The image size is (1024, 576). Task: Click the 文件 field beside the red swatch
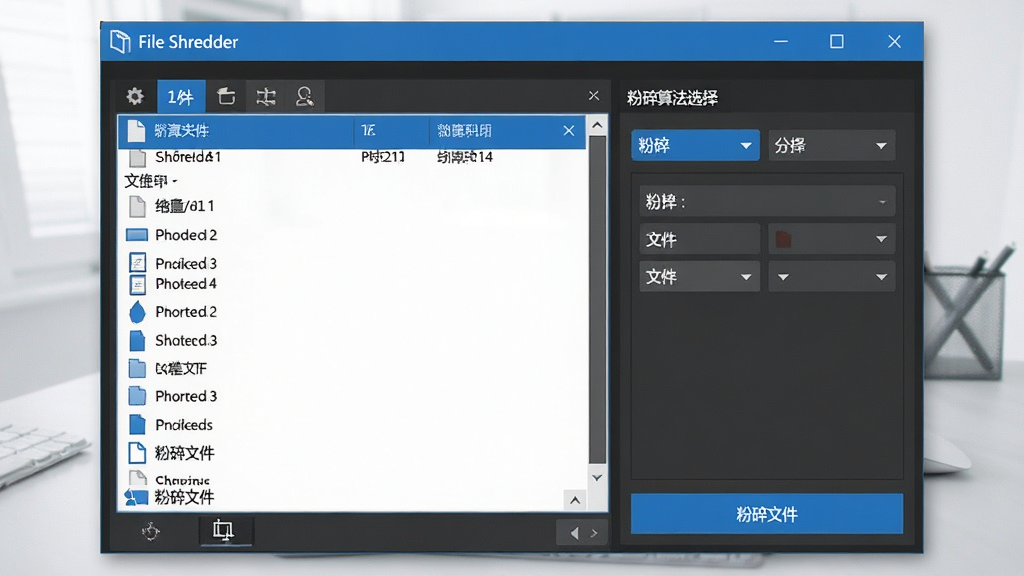click(x=699, y=239)
